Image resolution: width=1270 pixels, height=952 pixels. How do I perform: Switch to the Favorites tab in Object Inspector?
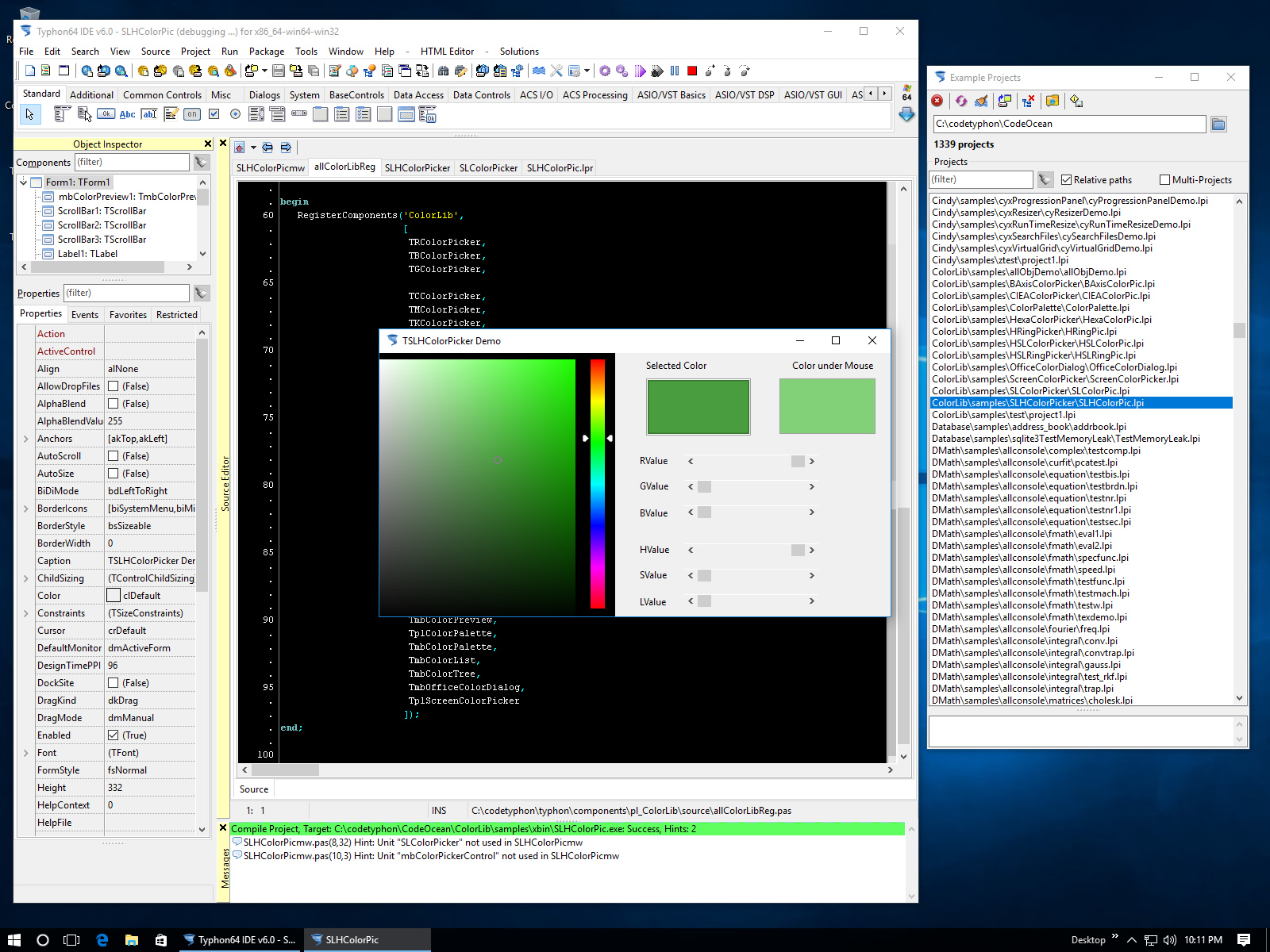(x=128, y=315)
